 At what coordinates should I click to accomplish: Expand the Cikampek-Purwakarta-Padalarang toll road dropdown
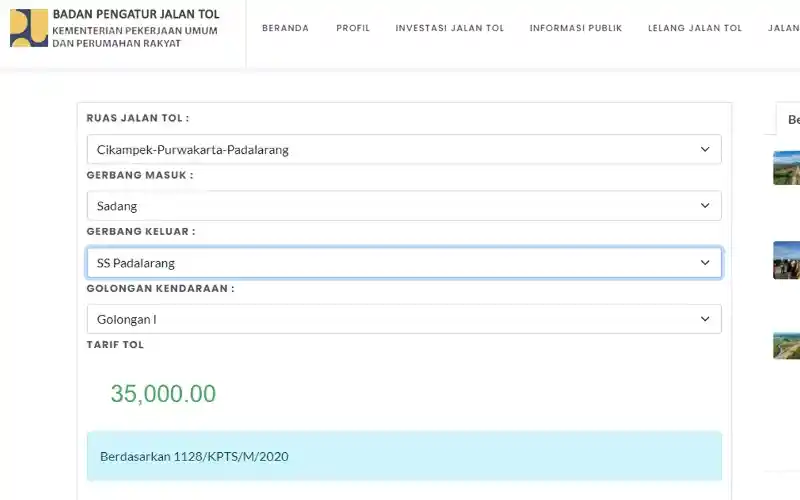point(404,150)
